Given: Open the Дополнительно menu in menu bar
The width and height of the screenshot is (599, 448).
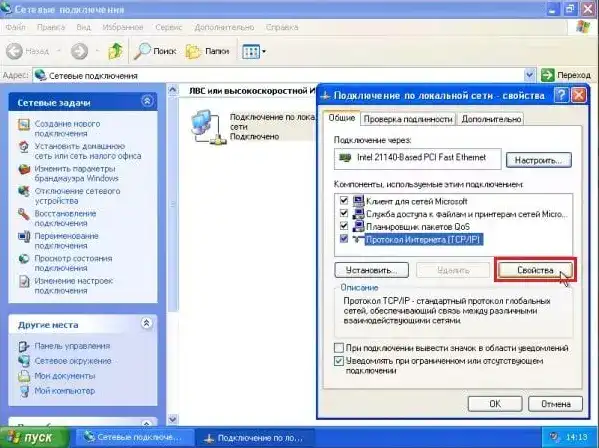Looking at the screenshot, I should [224, 27].
